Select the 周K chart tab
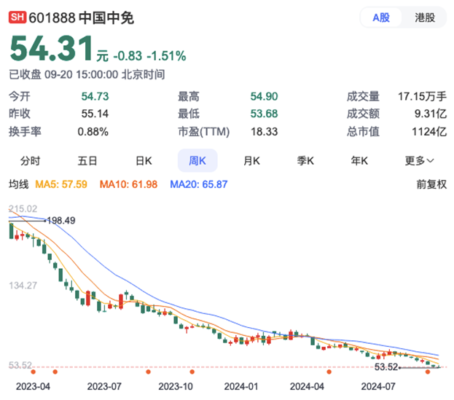454x400 pixels. tap(197, 161)
